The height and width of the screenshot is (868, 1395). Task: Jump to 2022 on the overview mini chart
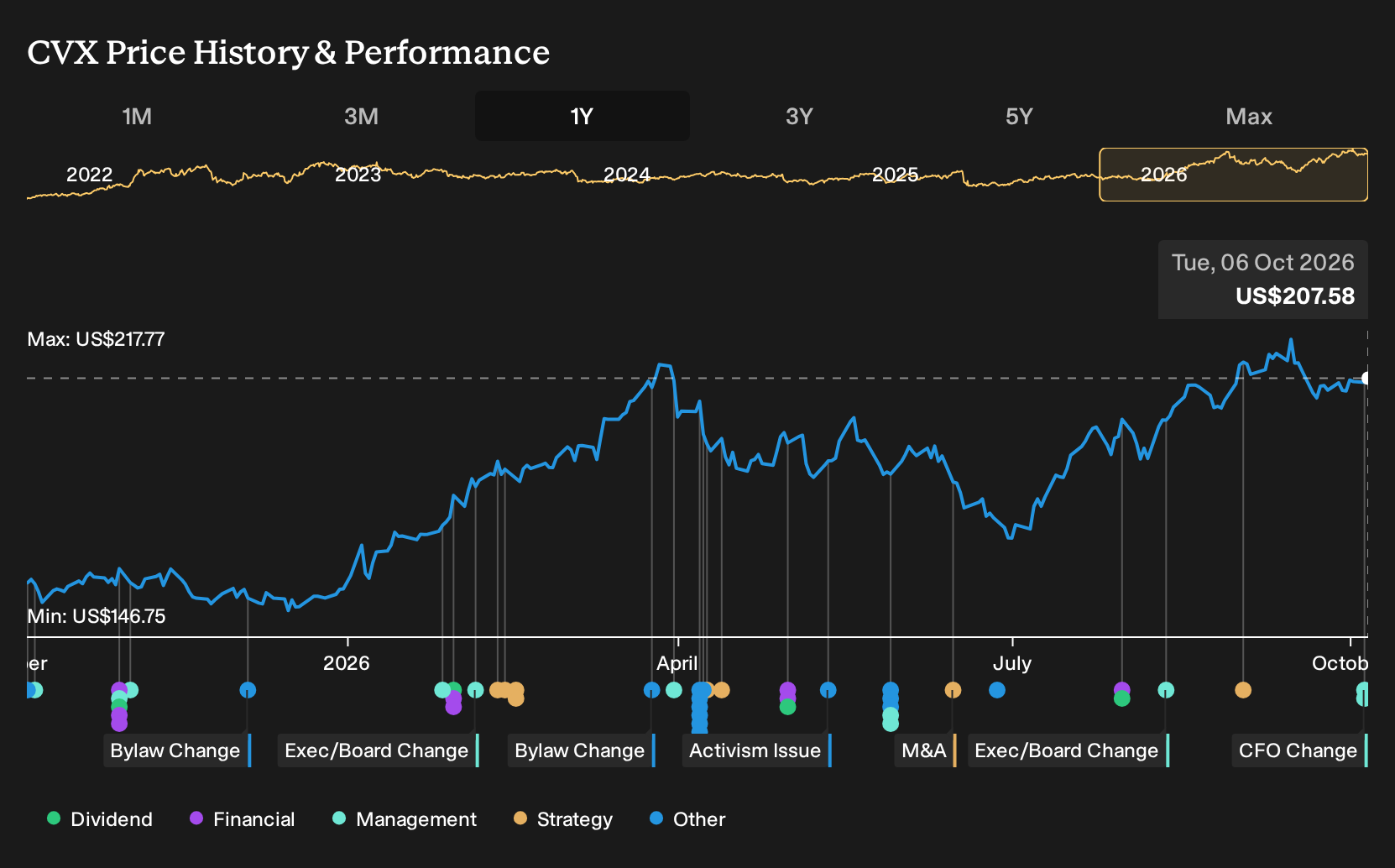90,175
